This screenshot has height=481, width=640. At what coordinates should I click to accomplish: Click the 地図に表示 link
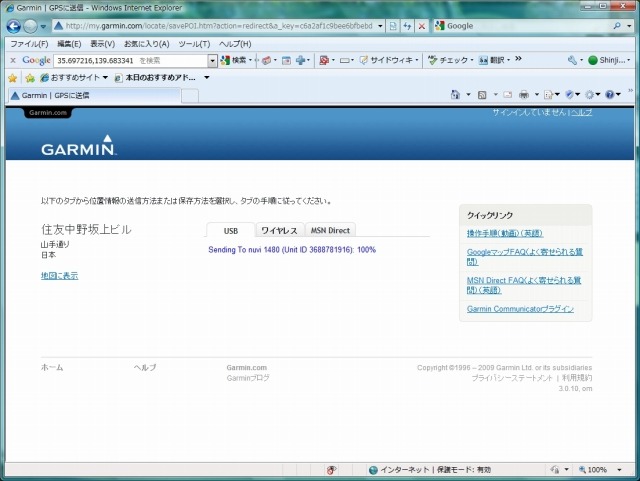(x=60, y=276)
